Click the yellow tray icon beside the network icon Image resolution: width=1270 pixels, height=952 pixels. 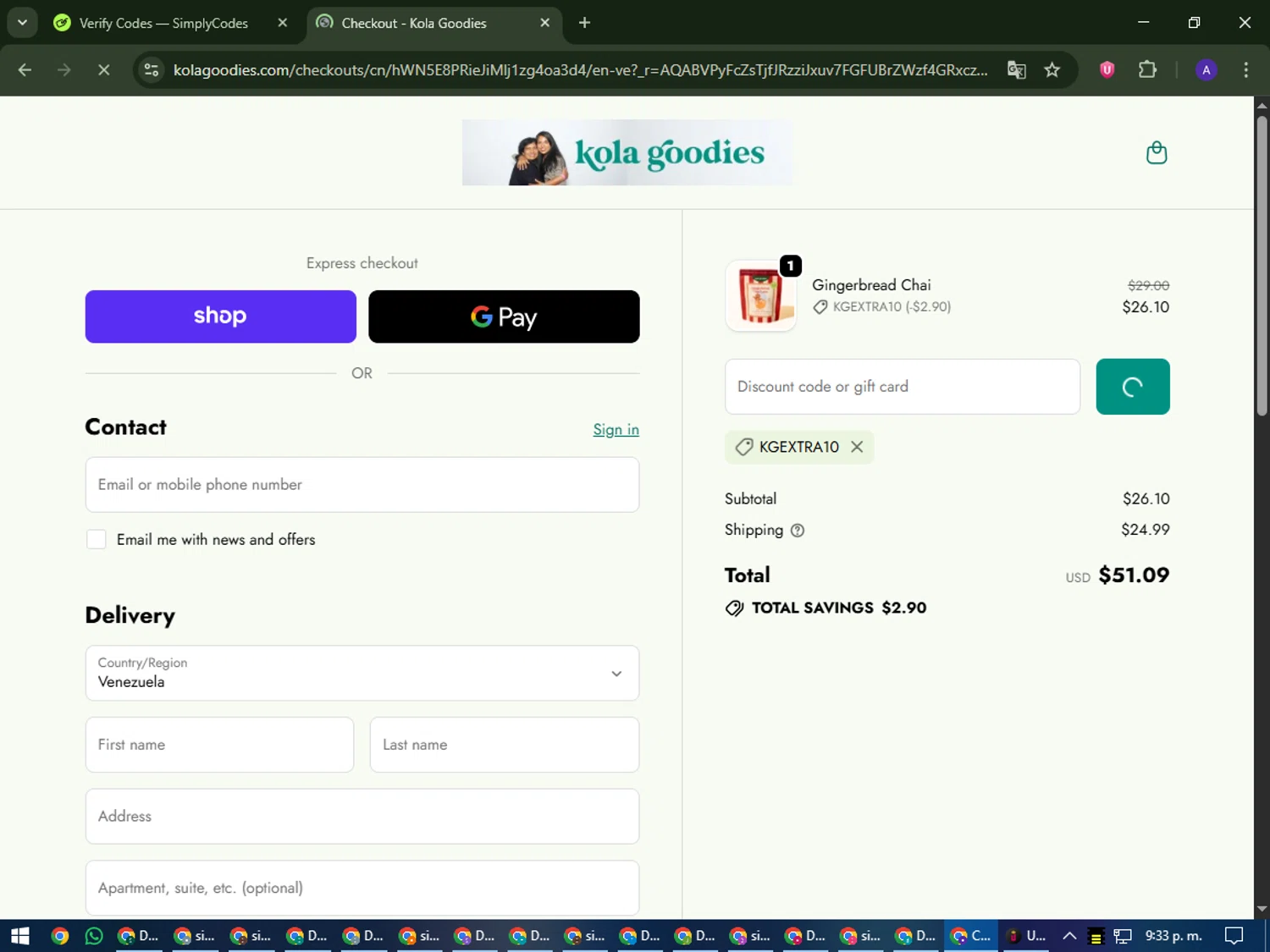pos(1096,936)
